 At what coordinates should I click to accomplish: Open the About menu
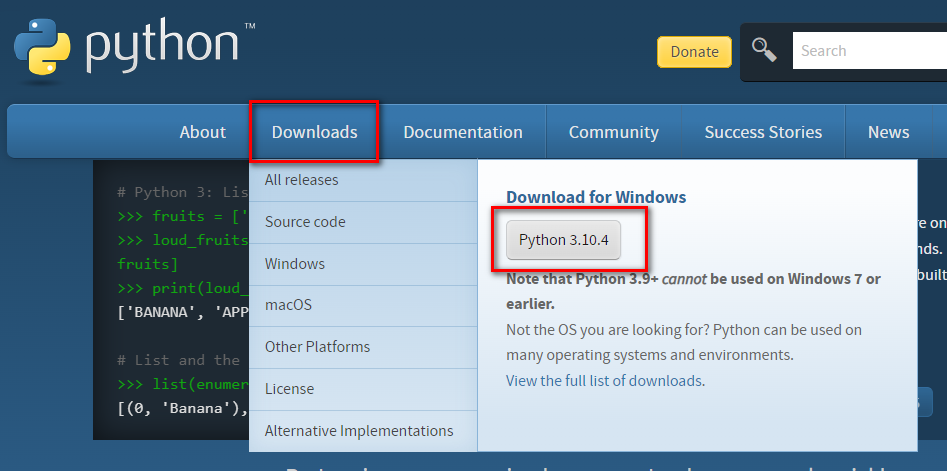202,132
